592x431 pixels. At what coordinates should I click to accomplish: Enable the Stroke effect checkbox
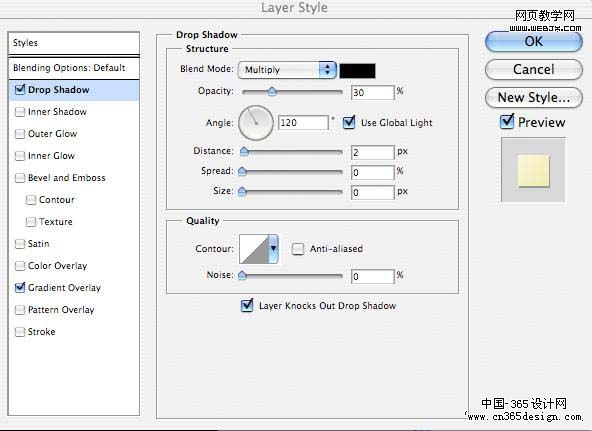20,332
